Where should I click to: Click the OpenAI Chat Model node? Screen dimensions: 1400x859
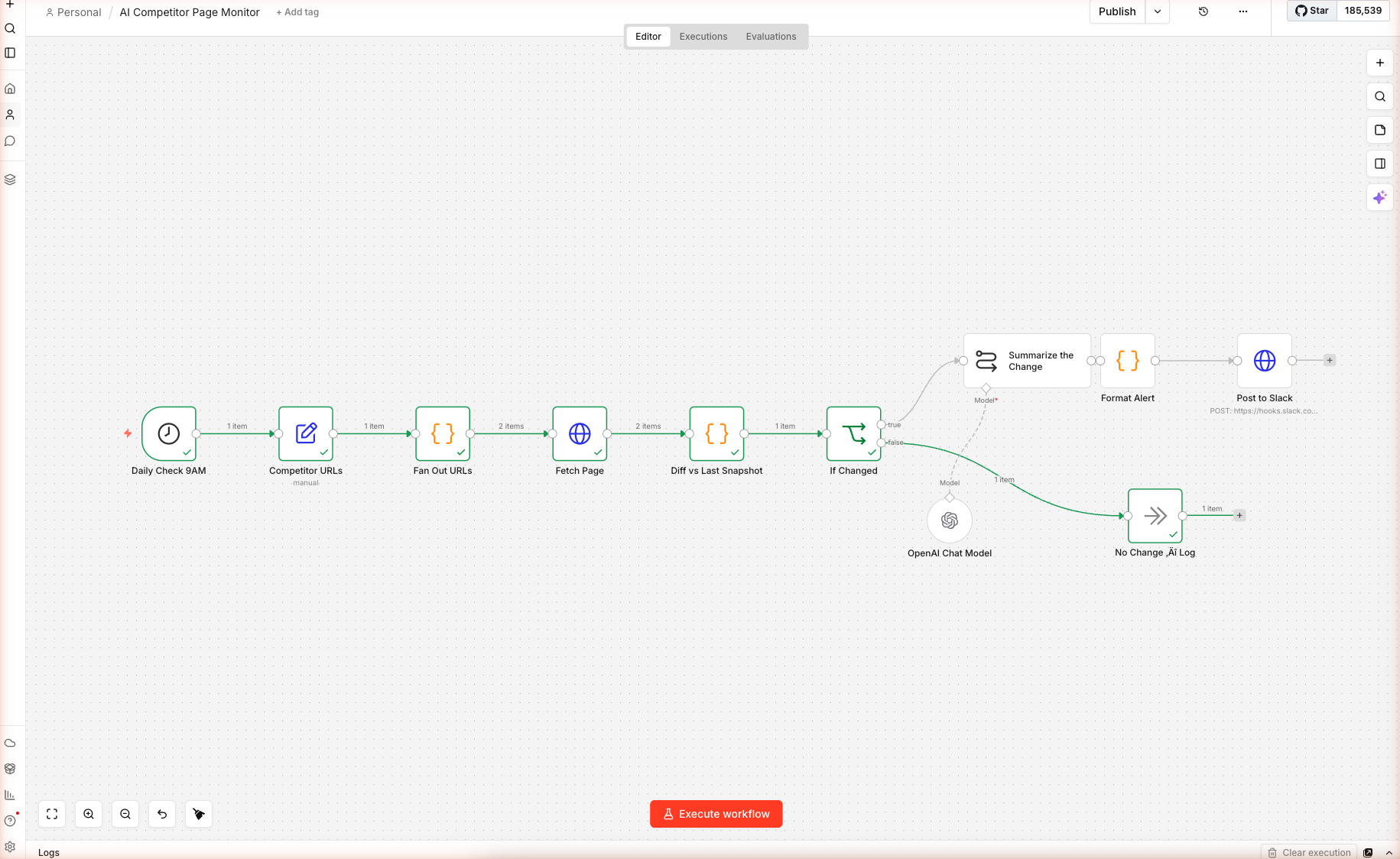pos(949,520)
